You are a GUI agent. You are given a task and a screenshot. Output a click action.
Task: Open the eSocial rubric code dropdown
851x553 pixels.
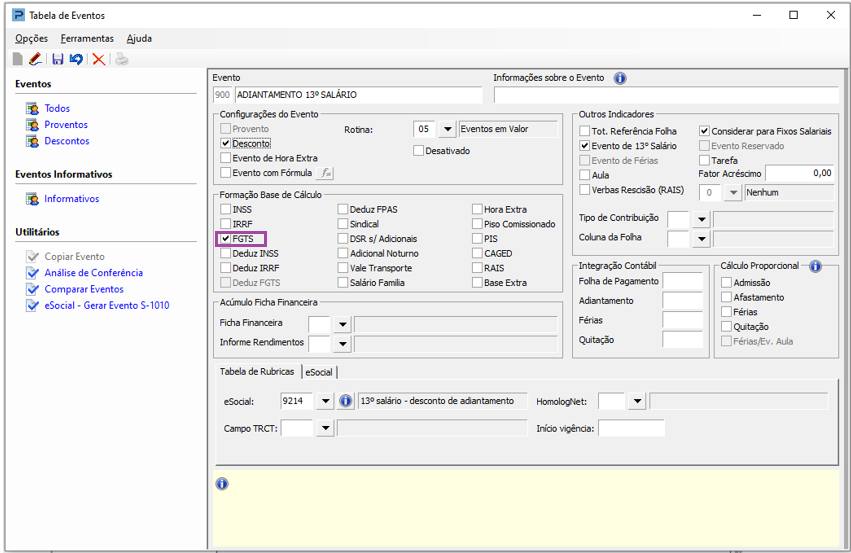324,401
